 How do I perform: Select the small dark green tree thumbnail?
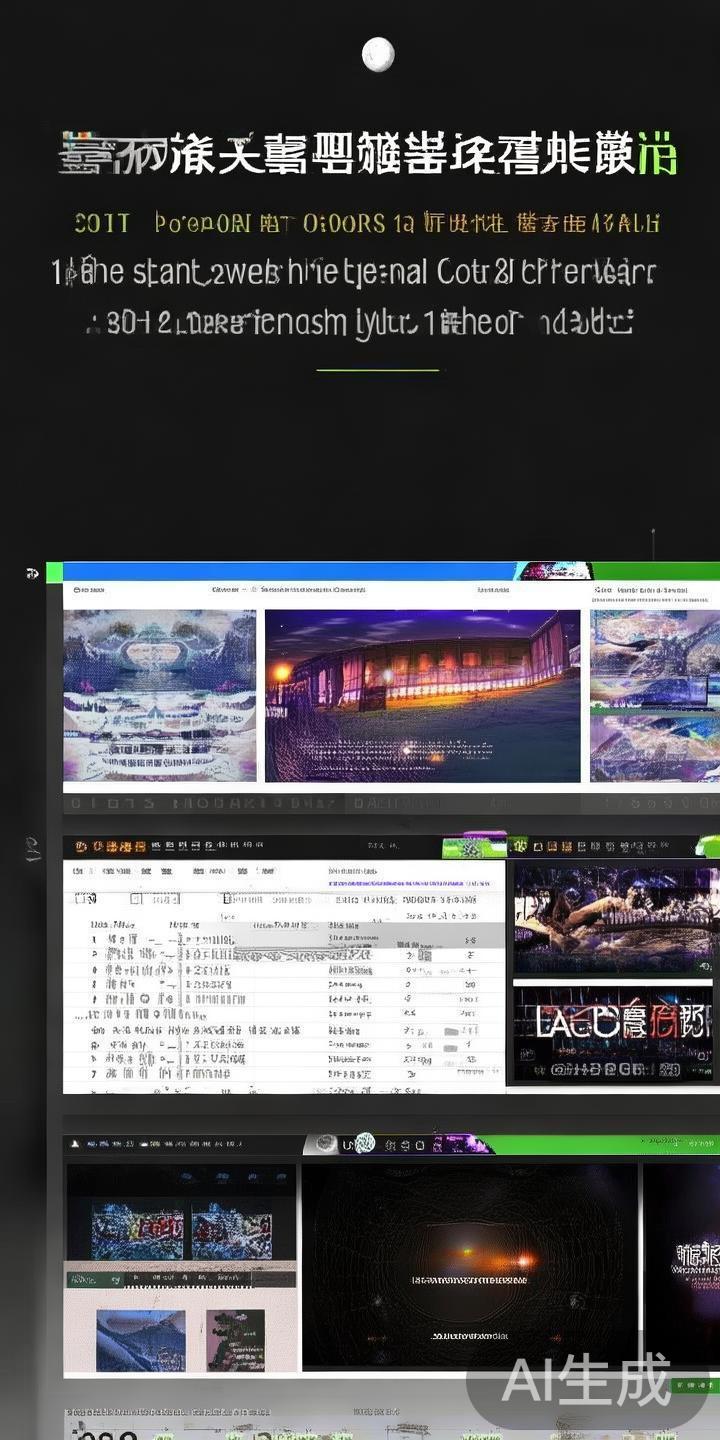coord(236,1340)
